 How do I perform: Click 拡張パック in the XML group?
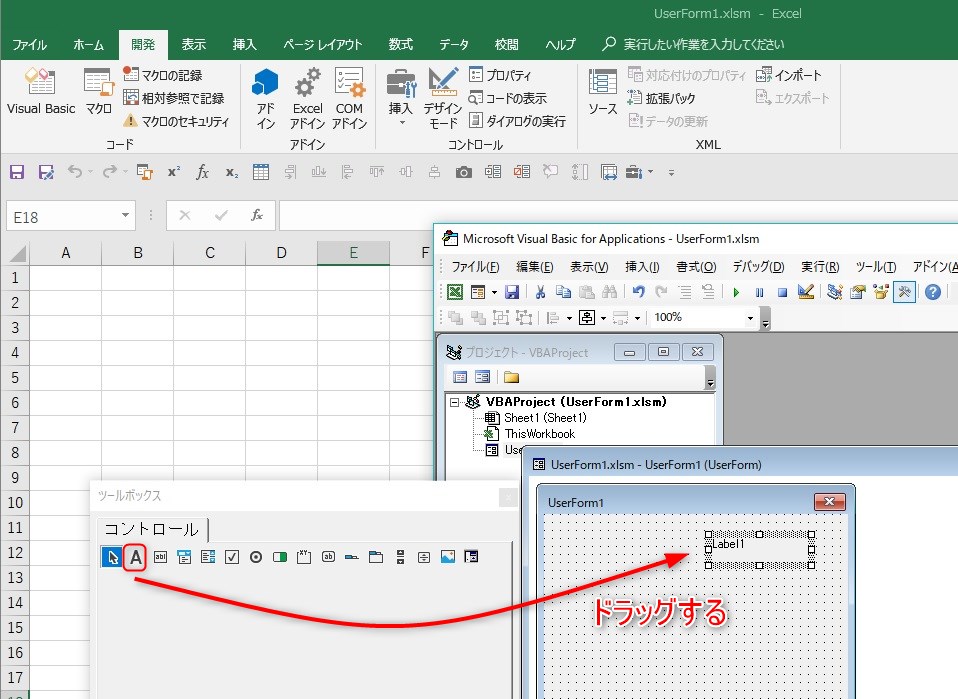[662, 98]
